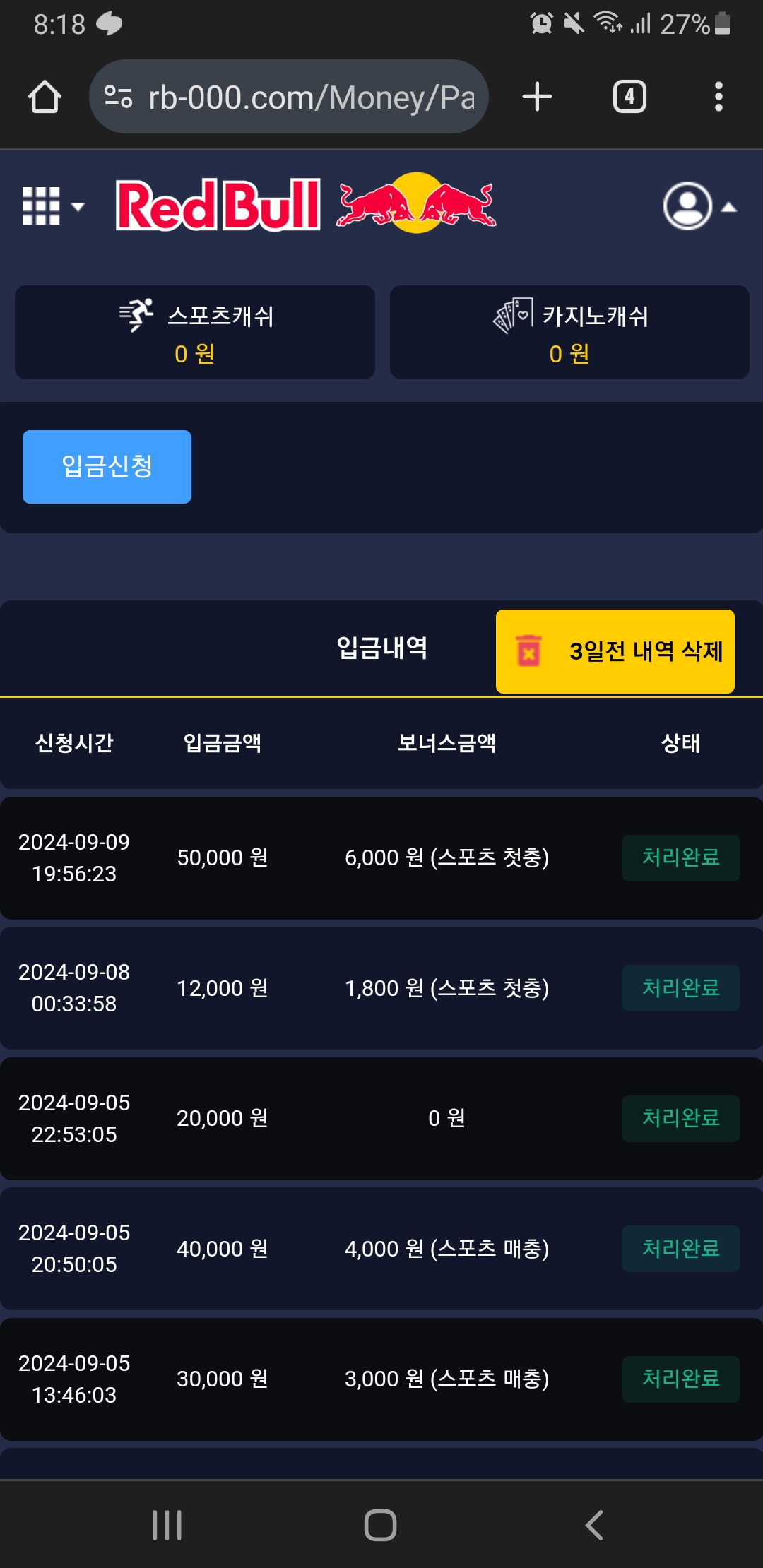The height and width of the screenshot is (1568, 763).
Task: Tap 처리완료 status for the 12,000 원 deposit
Action: (680, 987)
